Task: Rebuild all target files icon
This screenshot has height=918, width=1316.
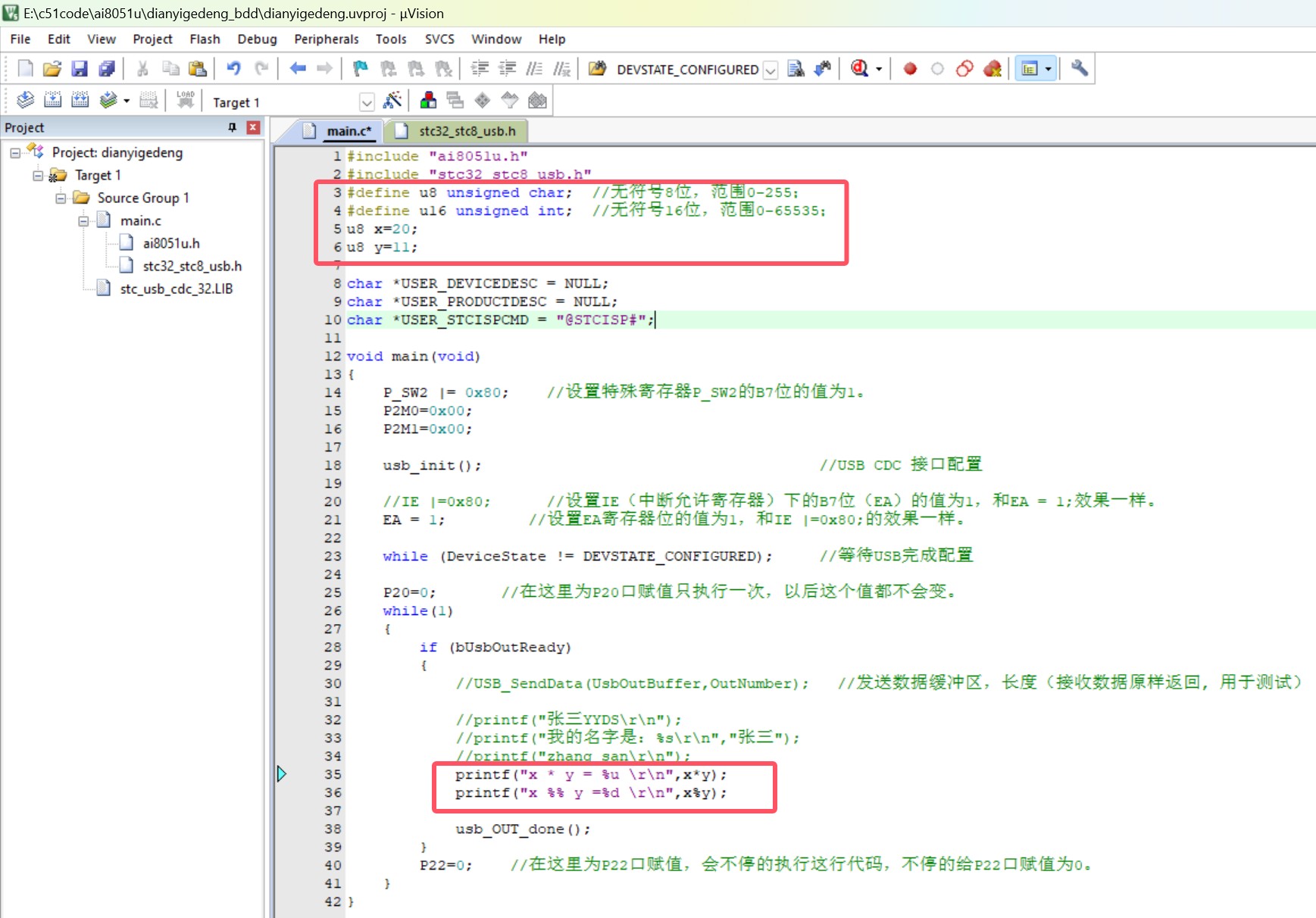Action: [80, 101]
